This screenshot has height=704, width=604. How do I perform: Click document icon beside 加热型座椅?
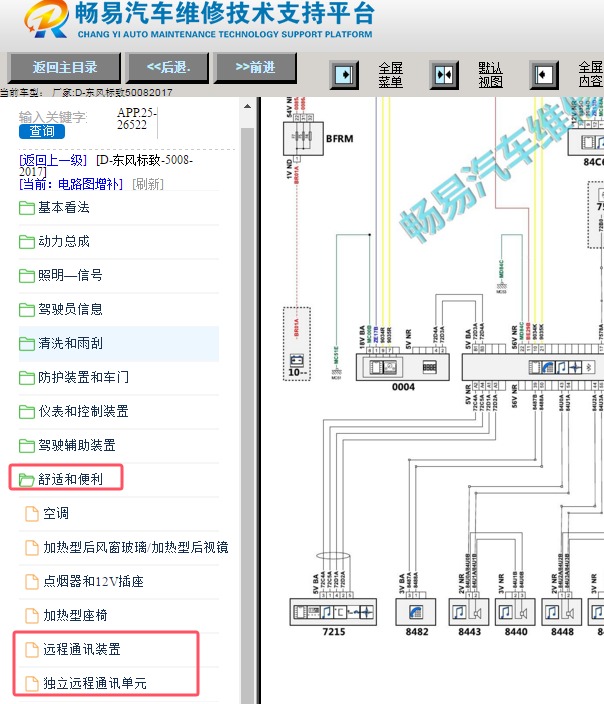[x=32, y=616]
